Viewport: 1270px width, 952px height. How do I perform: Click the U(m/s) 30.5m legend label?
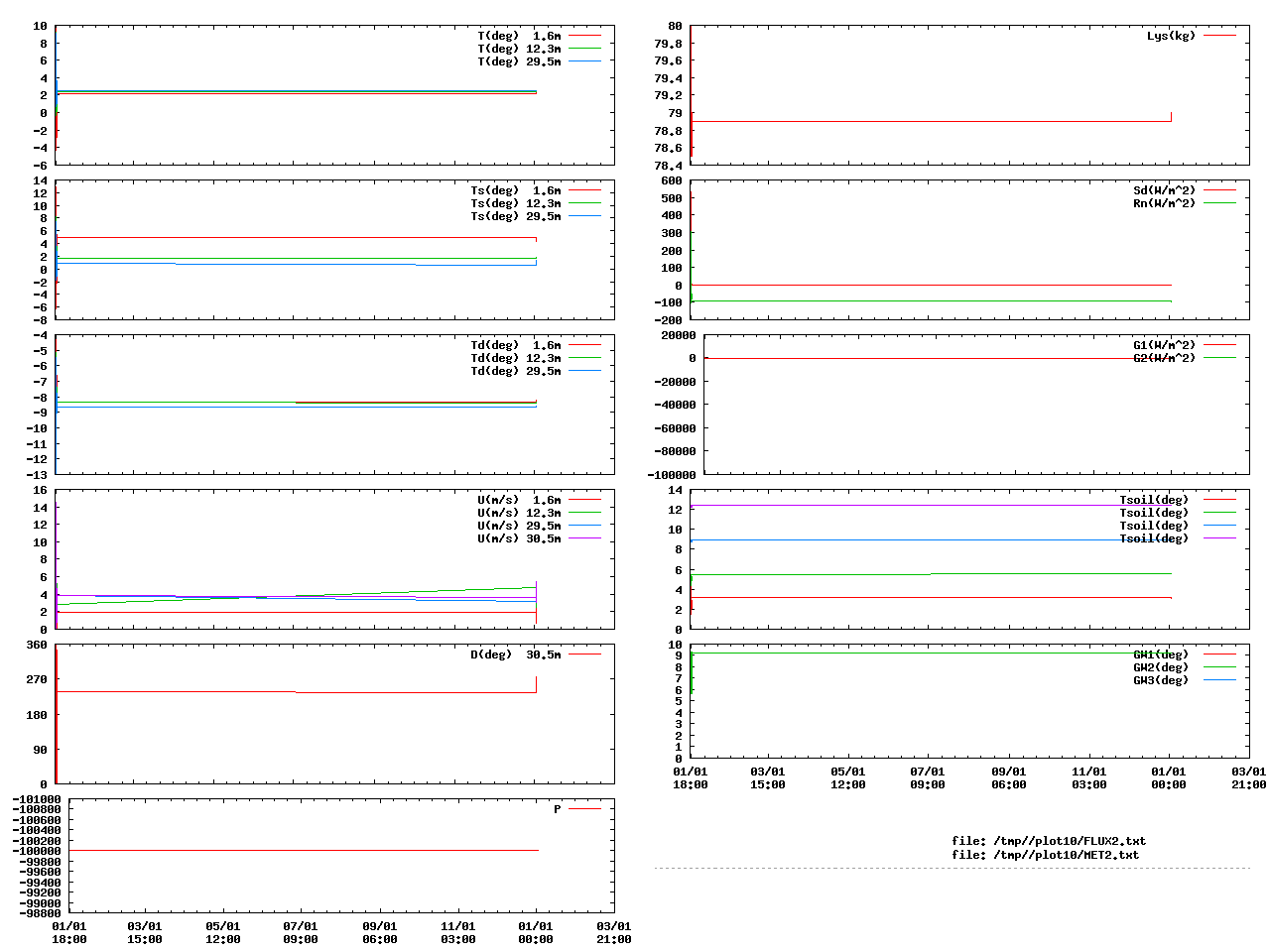(x=519, y=538)
